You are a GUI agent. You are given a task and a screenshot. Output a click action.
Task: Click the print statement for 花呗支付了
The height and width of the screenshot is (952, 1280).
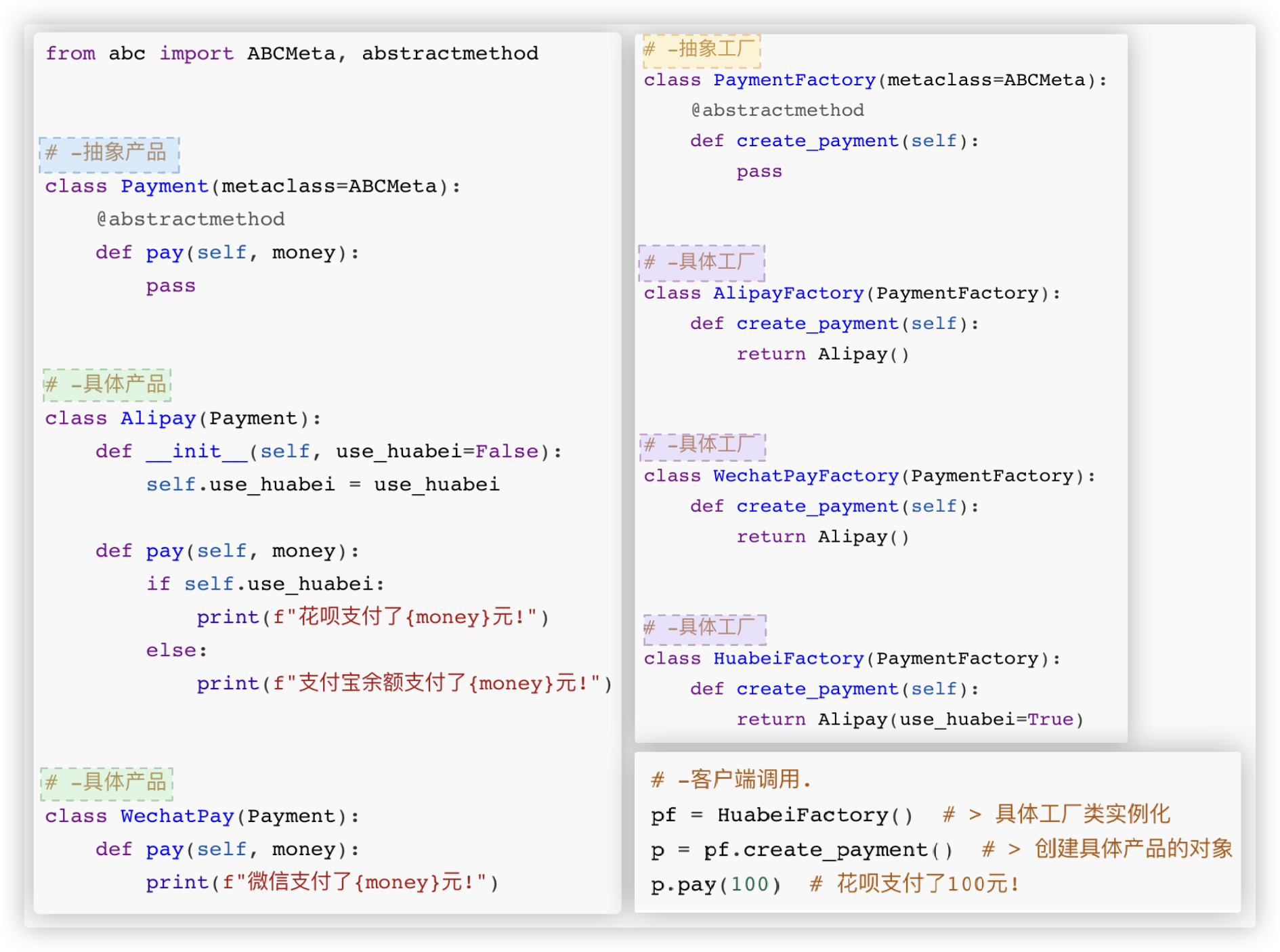click(372, 618)
